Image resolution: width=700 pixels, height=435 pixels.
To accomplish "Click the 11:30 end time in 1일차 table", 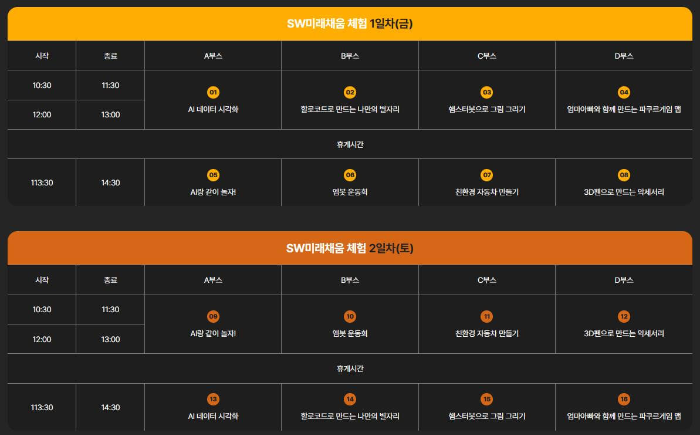I will (x=110, y=85).
